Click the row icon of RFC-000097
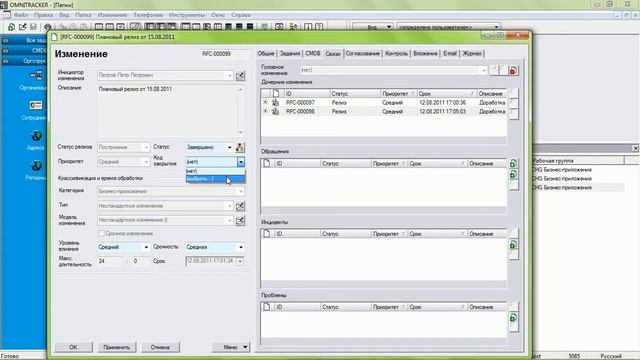 point(276,102)
